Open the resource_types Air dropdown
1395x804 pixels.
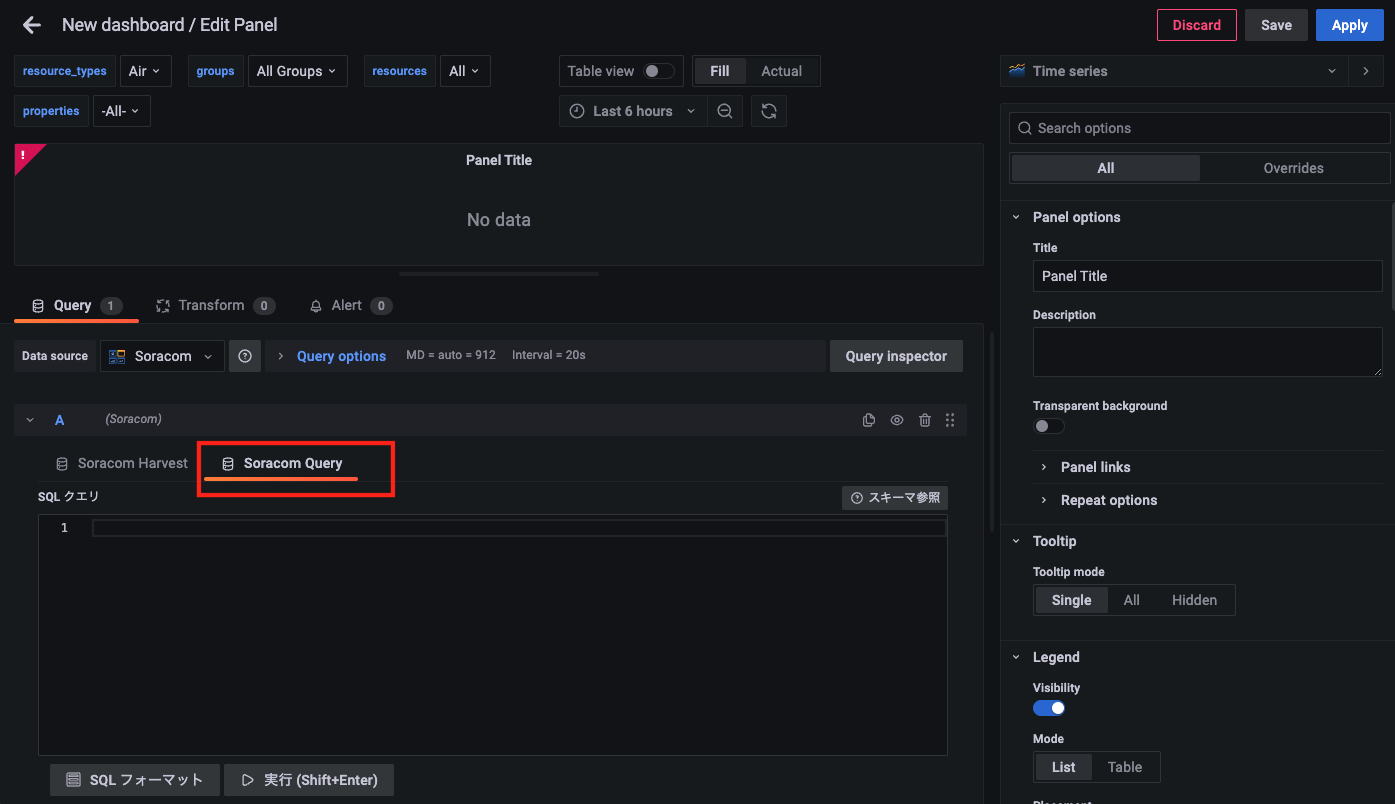pos(146,71)
